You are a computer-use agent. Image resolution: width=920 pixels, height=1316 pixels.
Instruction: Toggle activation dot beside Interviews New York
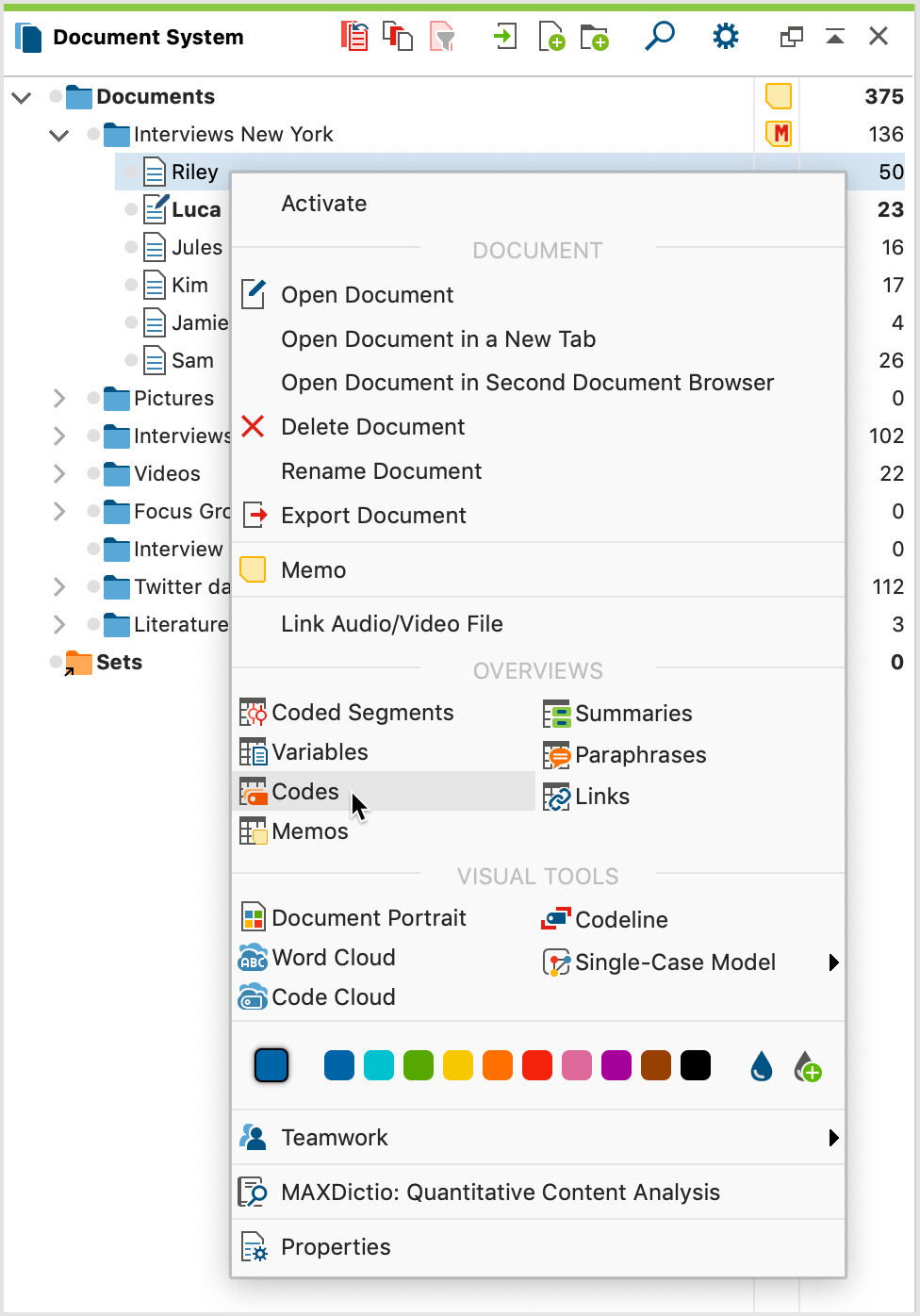[x=94, y=134]
